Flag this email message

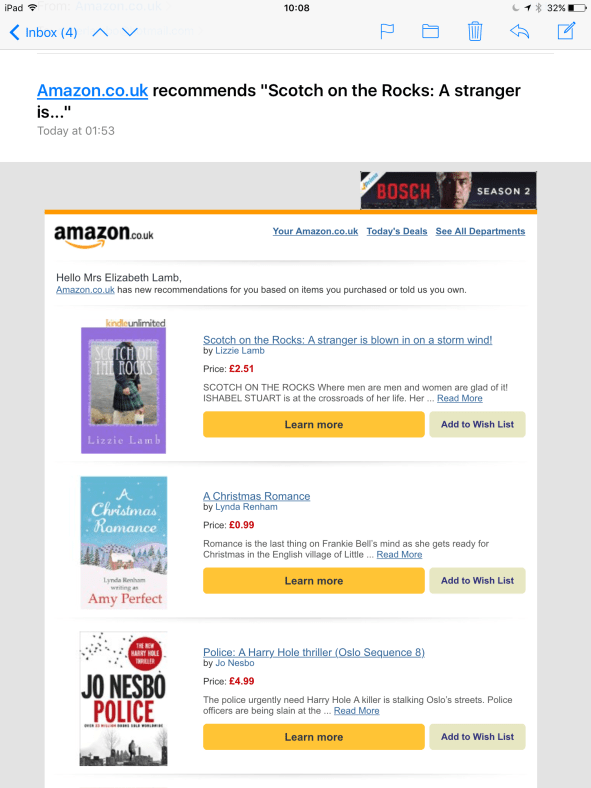point(386,32)
